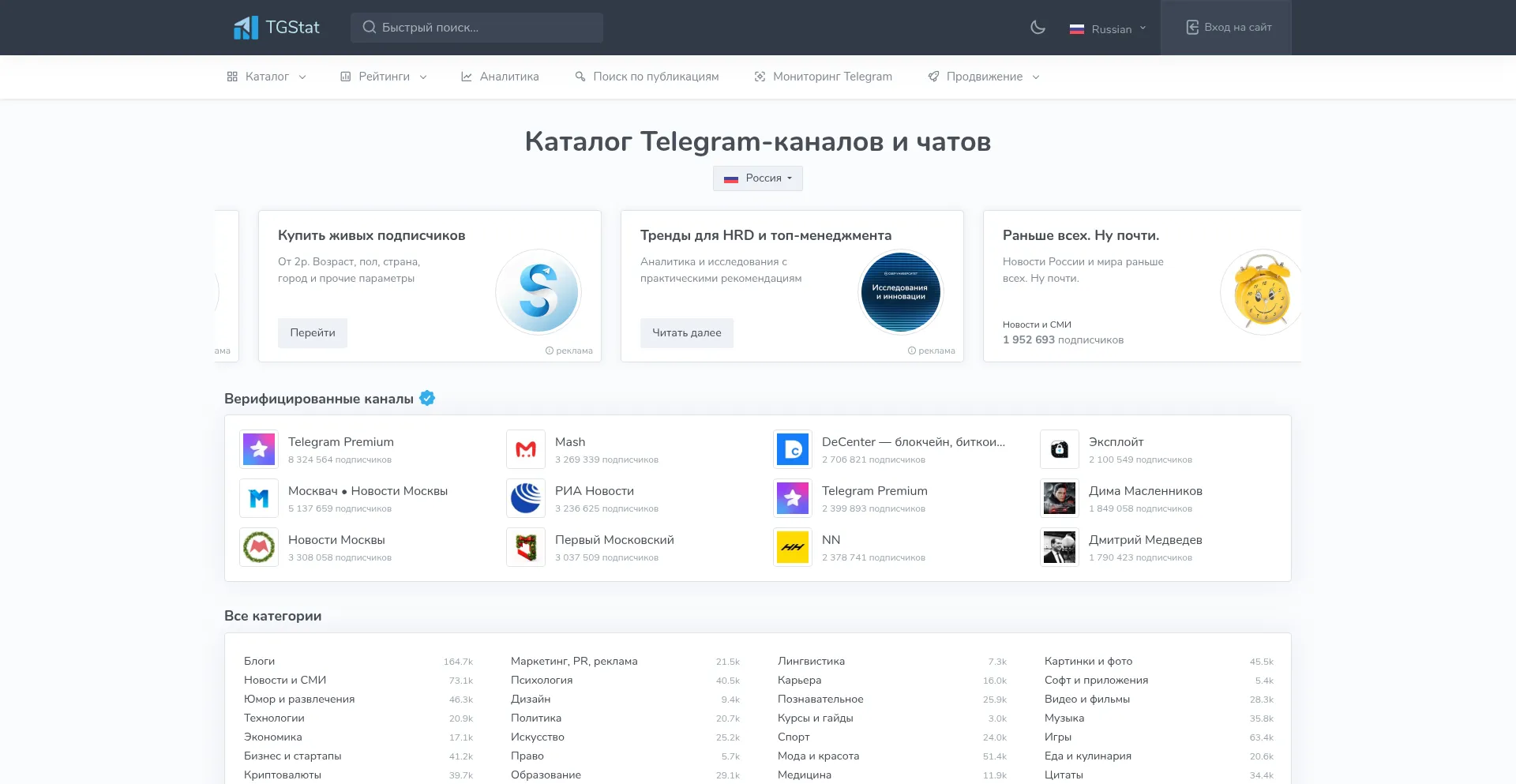Click the Быстрый поиск search field
This screenshot has height=784, width=1516.
(477, 28)
